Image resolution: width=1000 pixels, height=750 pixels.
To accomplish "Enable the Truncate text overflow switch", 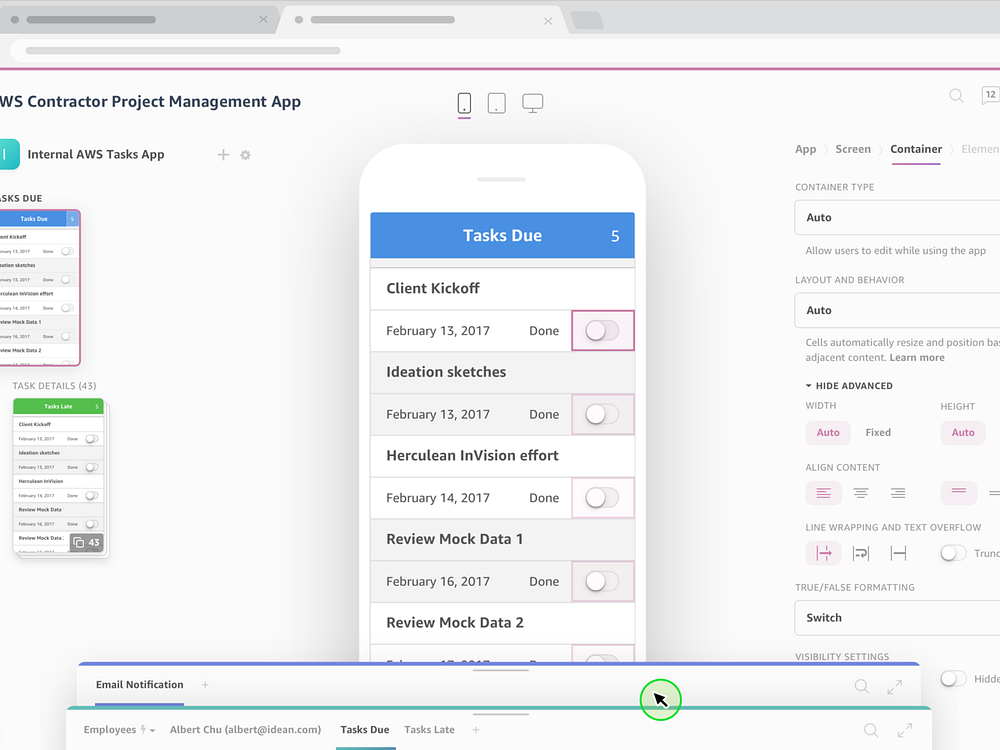I will pos(953,553).
